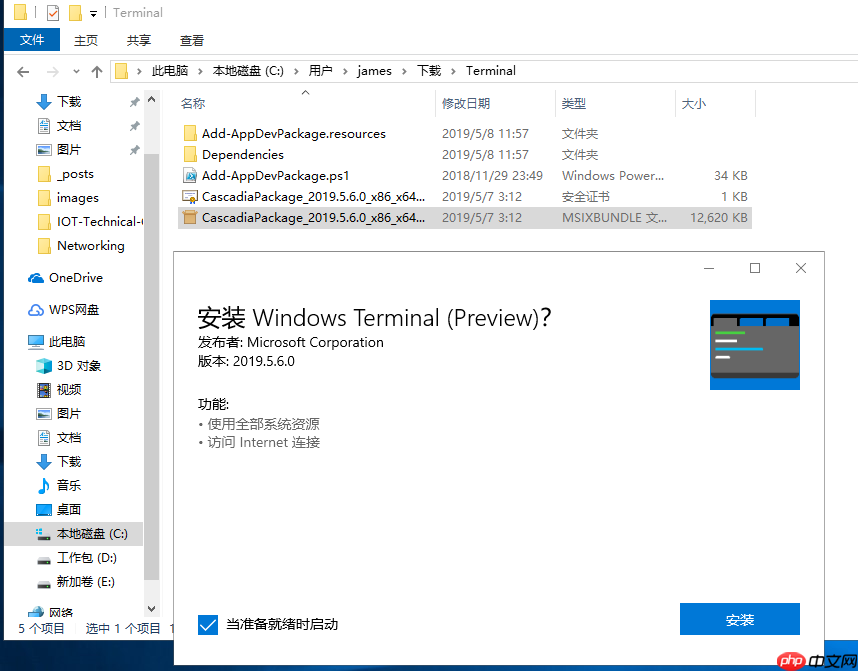Click the 12,620 KB size cell
The width and height of the screenshot is (858, 671).
[718, 218]
